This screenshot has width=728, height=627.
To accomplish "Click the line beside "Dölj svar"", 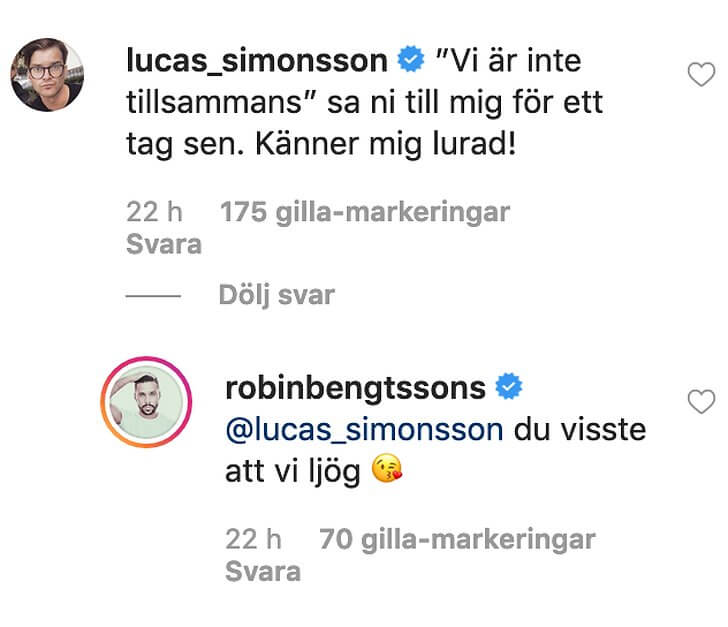I will pos(153,296).
